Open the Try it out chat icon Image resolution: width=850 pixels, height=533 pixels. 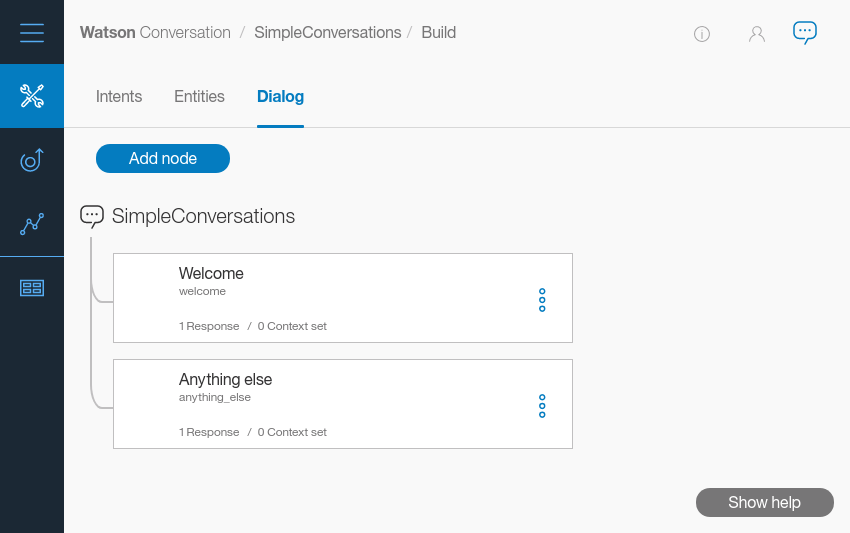coord(805,32)
